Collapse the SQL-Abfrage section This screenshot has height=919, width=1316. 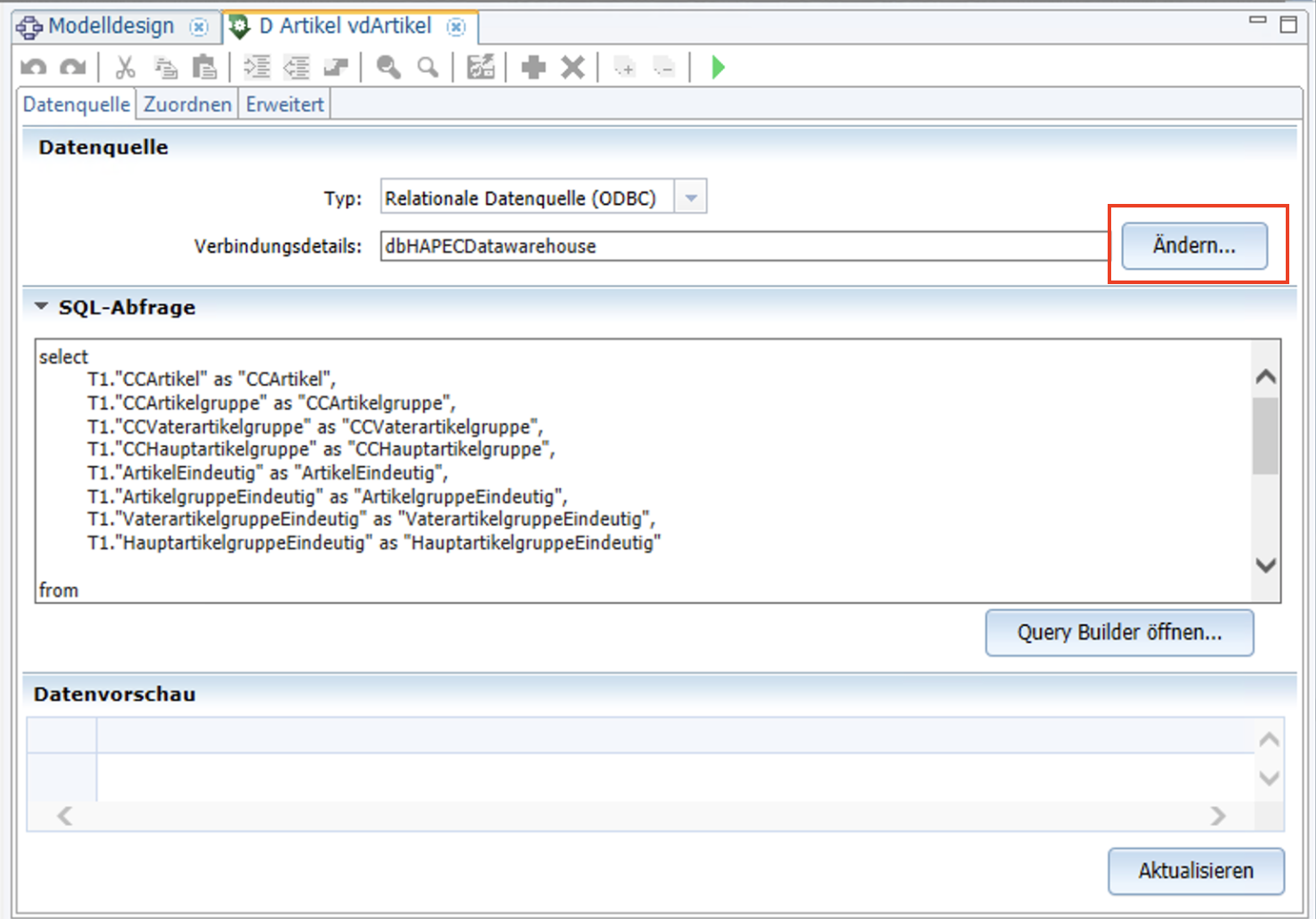[x=42, y=307]
